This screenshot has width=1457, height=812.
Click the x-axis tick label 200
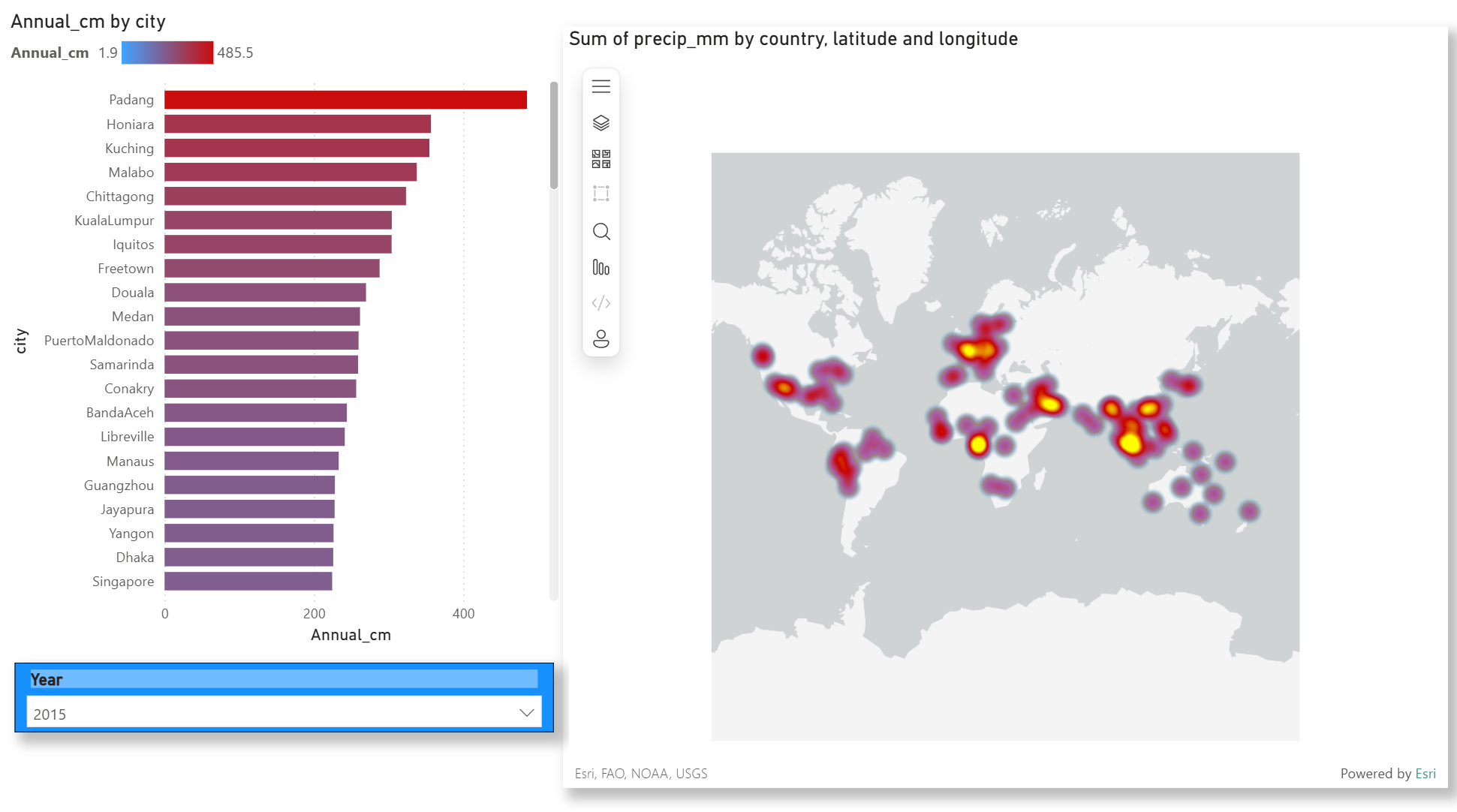click(x=315, y=614)
